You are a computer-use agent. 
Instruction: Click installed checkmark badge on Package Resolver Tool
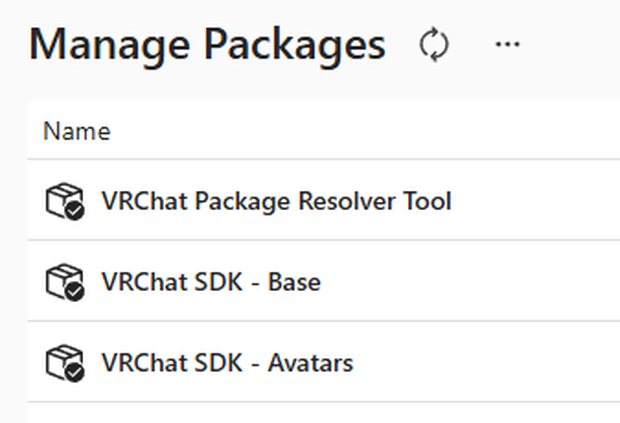pos(75,210)
